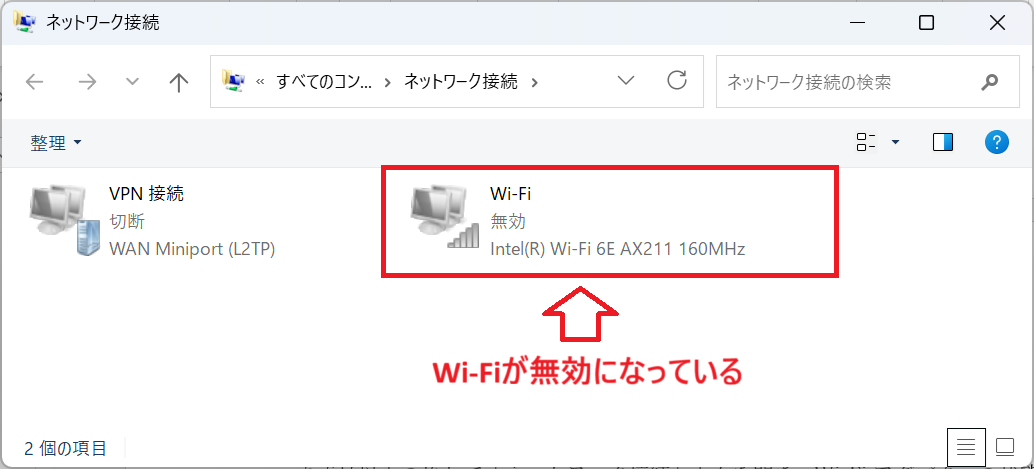1034x469 pixels.
Task: Click the change view layout icon
Action: pos(866,142)
